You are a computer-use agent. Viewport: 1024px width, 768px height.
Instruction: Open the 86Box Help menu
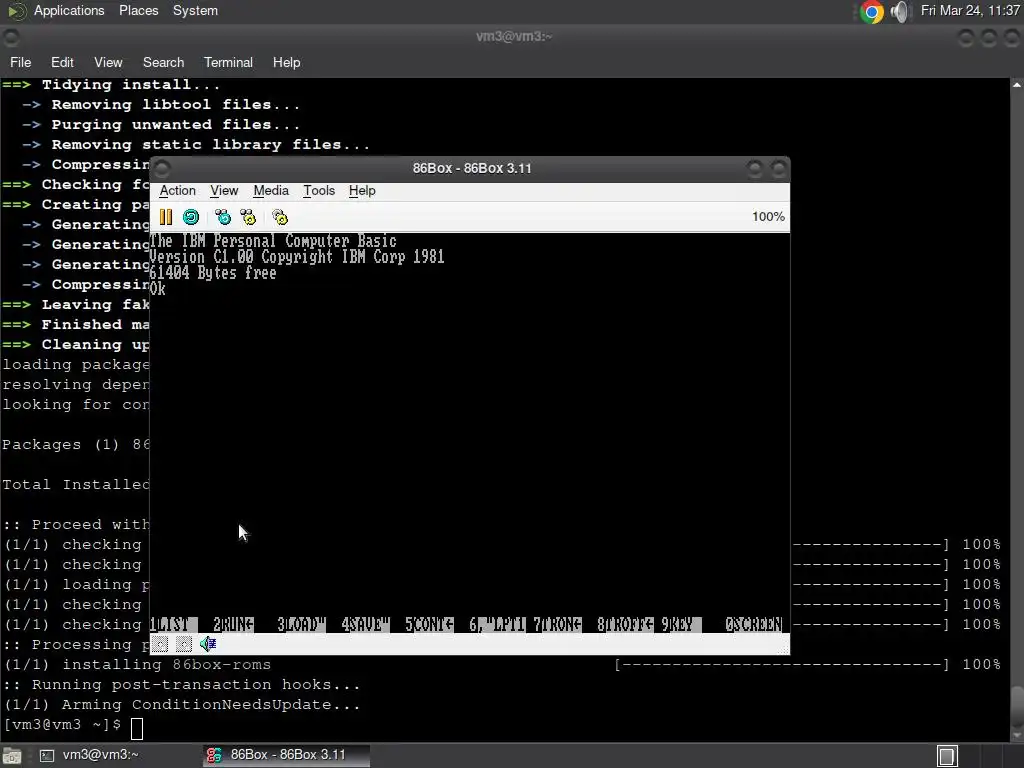click(x=362, y=191)
